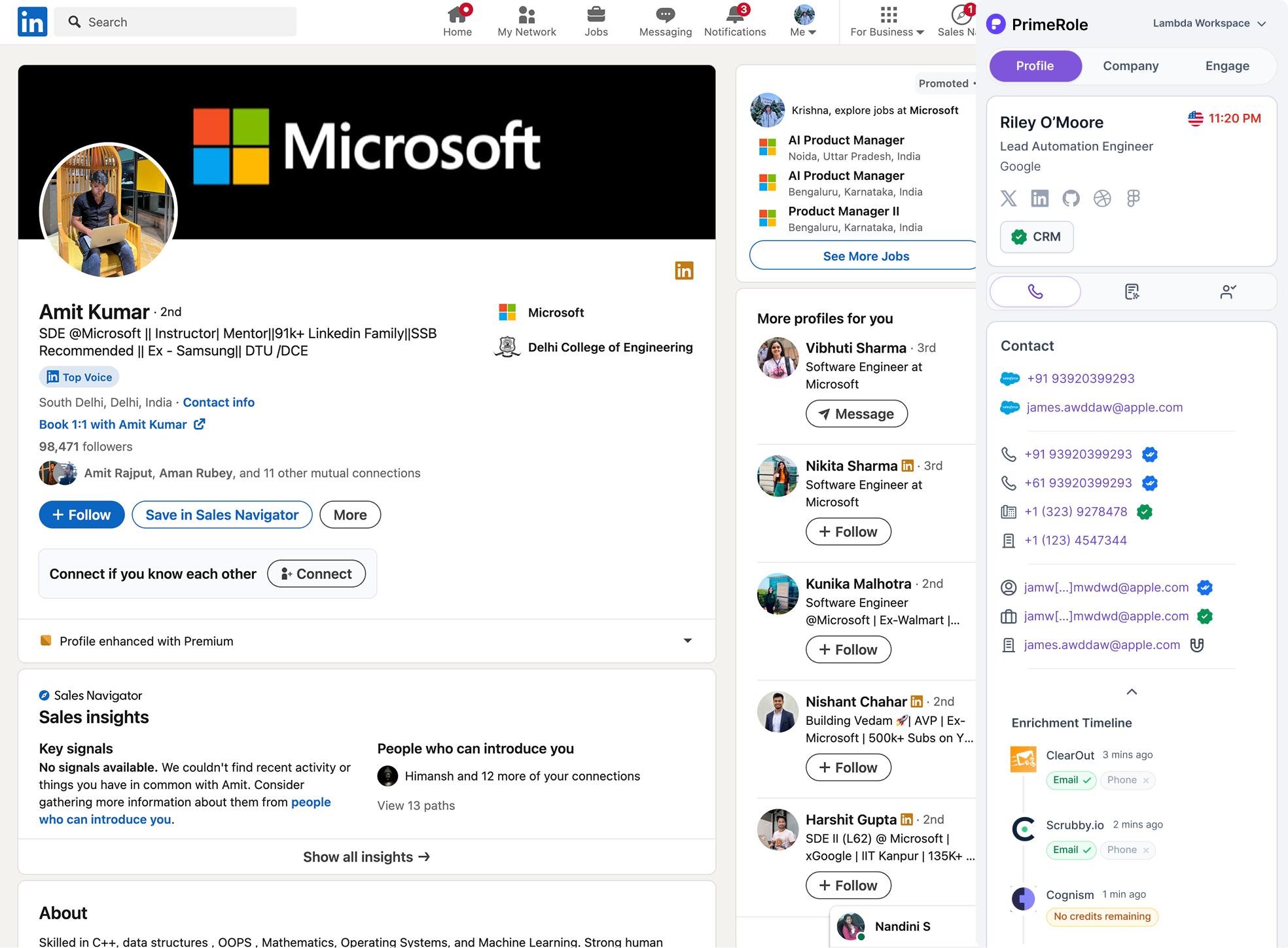Expand Profile enhanced with Premium section

click(x=687, y=641)
